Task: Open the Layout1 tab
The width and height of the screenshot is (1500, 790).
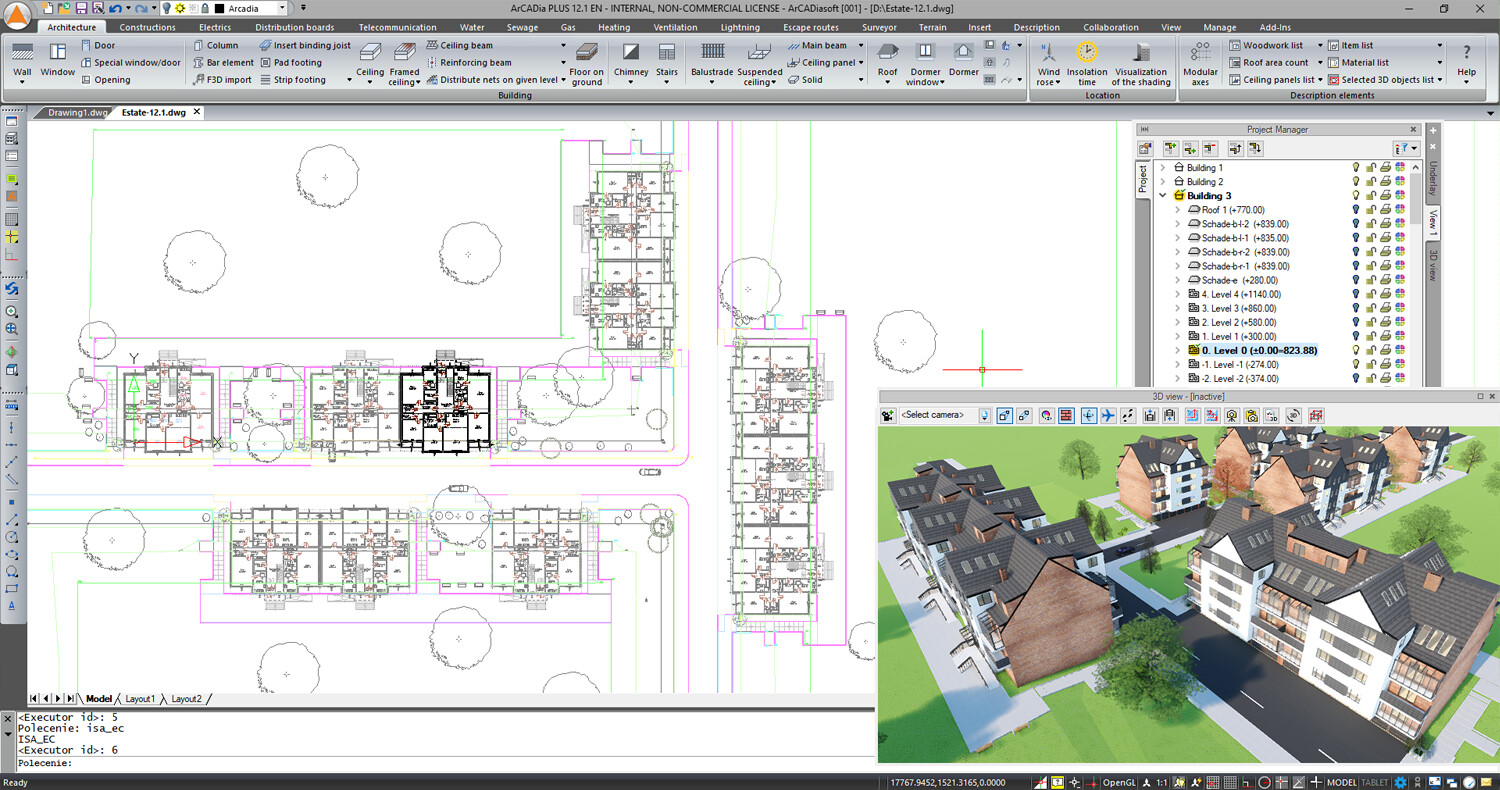Action: pos(139,699)
